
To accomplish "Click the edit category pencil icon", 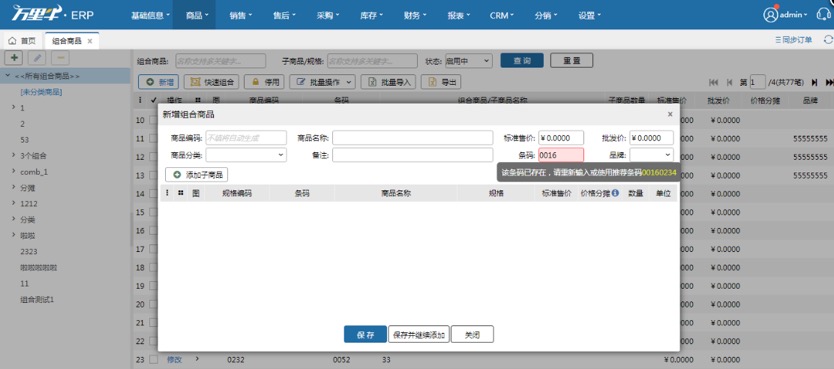I will (37, 58).
